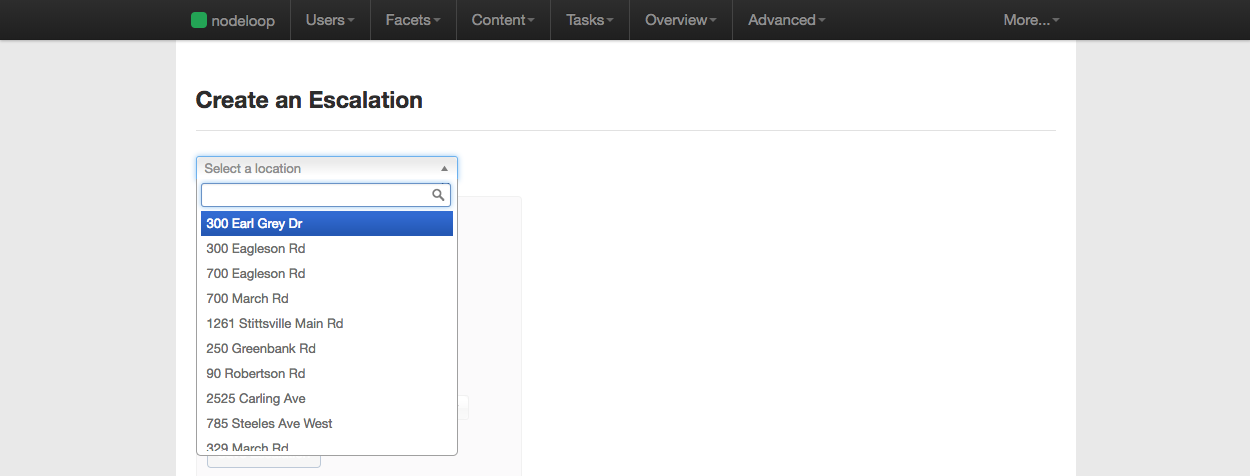Select 300 Earl Grey Dr option

click(327, 224)
